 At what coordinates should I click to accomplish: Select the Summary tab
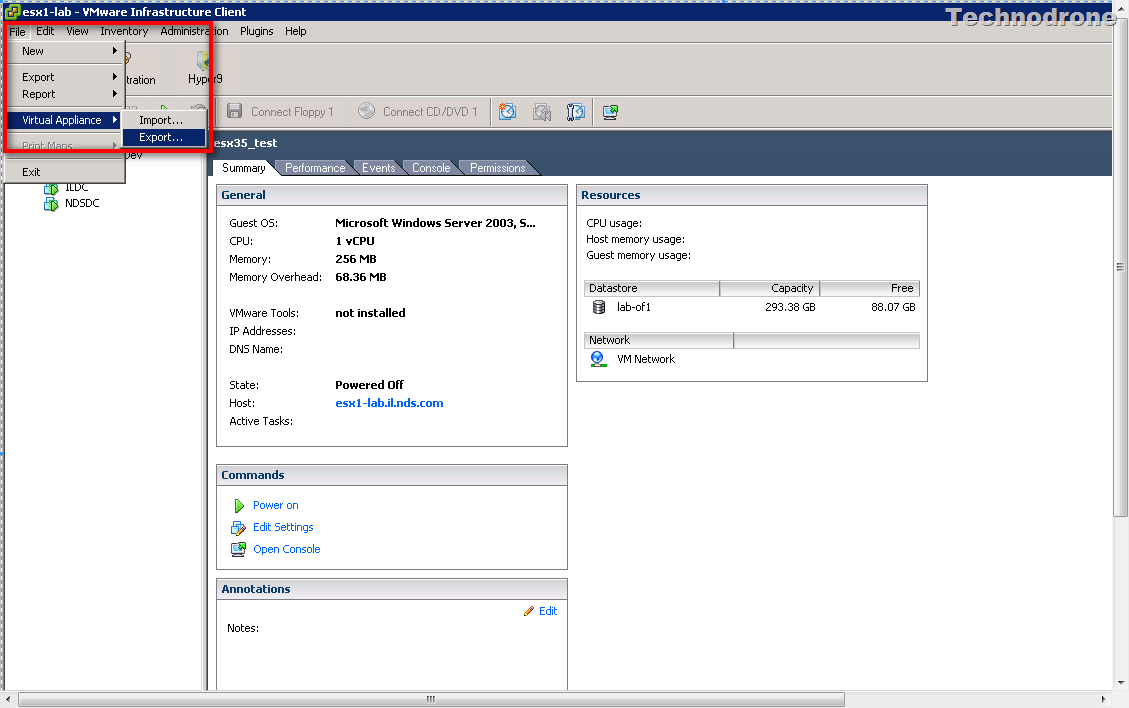[x=243, y=168]
